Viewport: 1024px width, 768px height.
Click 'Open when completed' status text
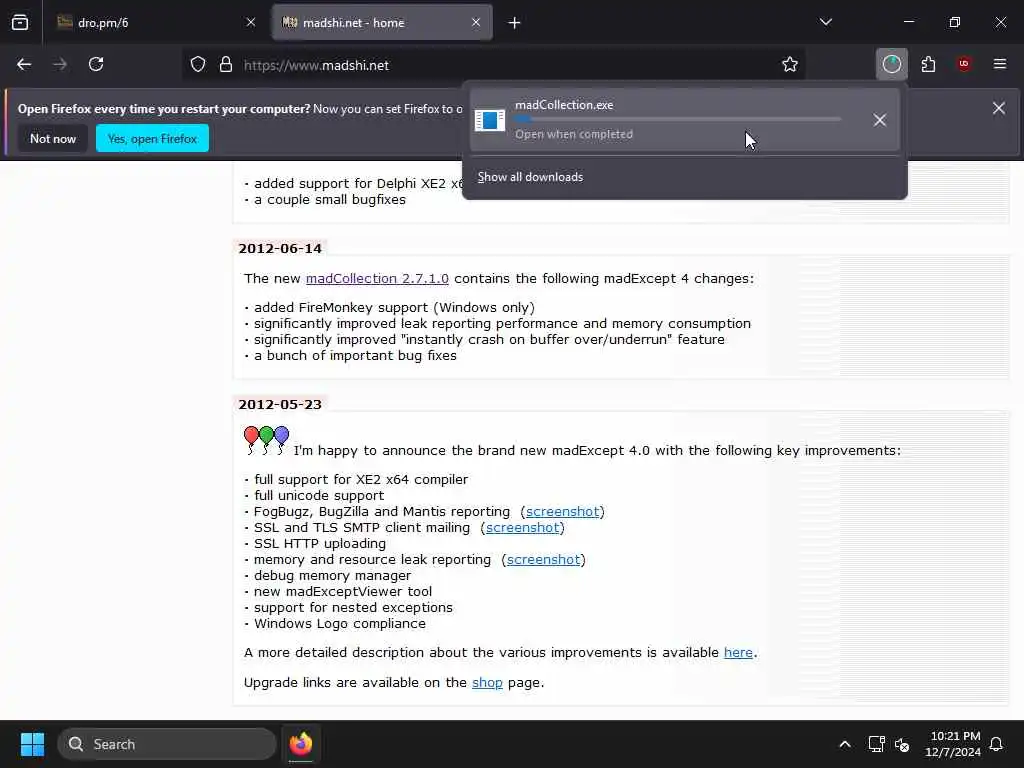click(x=574, y=135)
